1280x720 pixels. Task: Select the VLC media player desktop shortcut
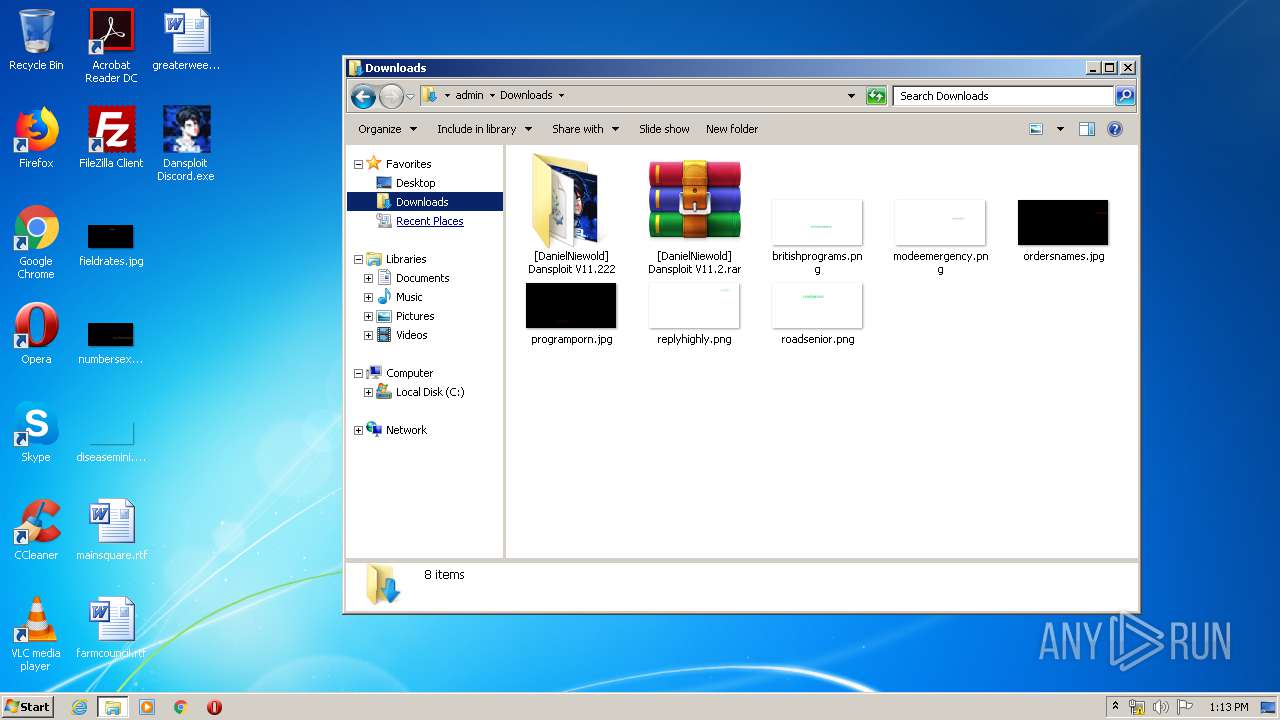point(36,634)
